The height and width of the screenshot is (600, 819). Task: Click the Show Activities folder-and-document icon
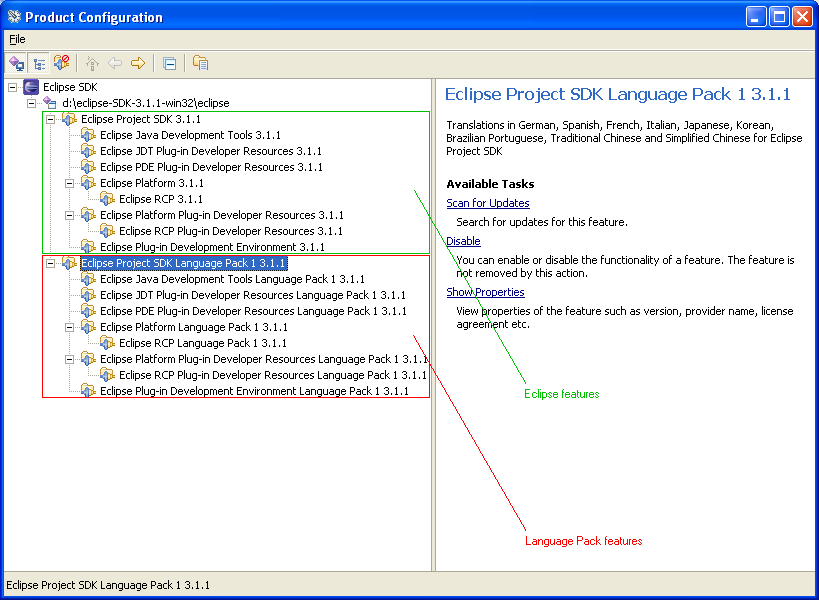201,63
